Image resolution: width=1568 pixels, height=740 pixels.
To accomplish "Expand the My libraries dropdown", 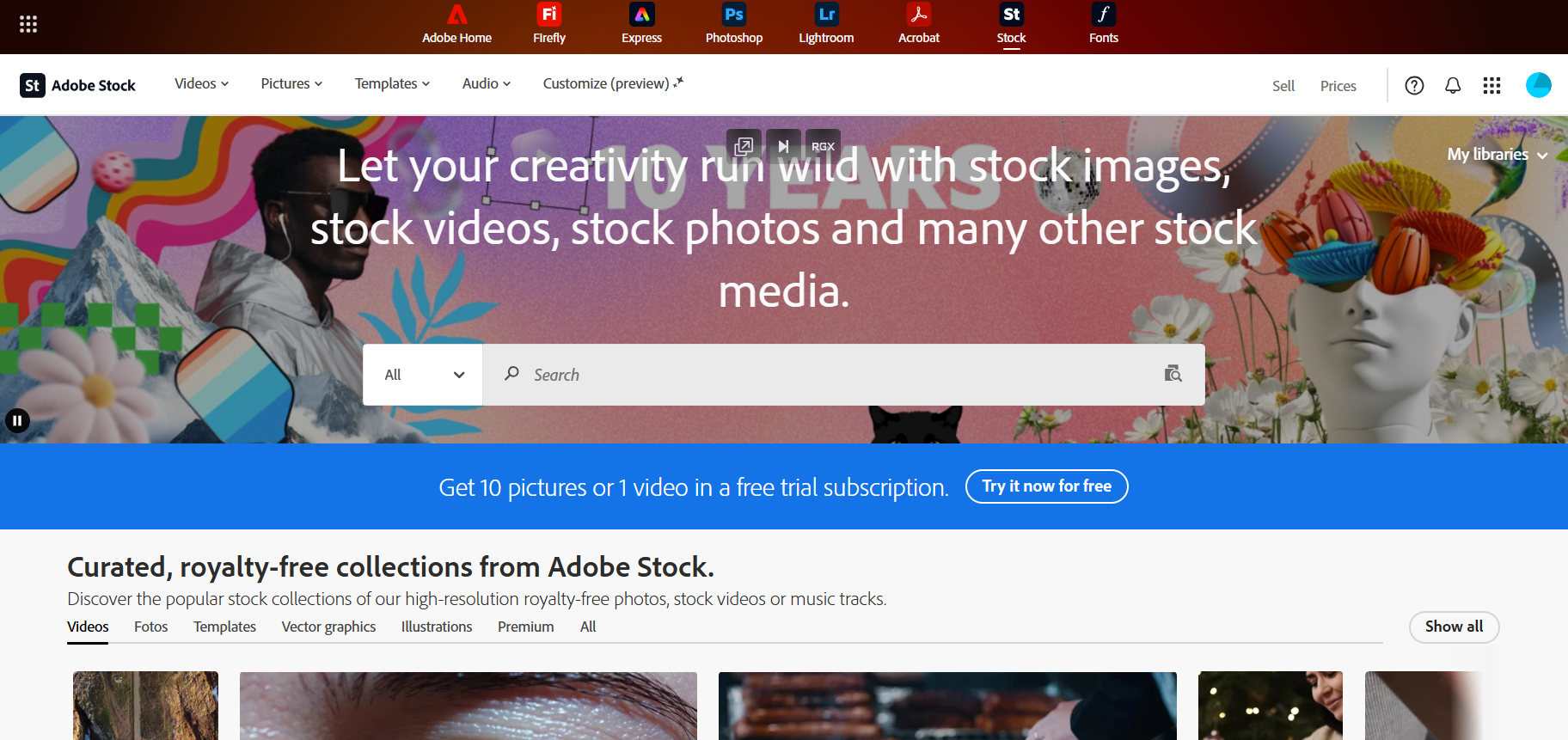I will pyautogui.click(x=1498, y=155).
